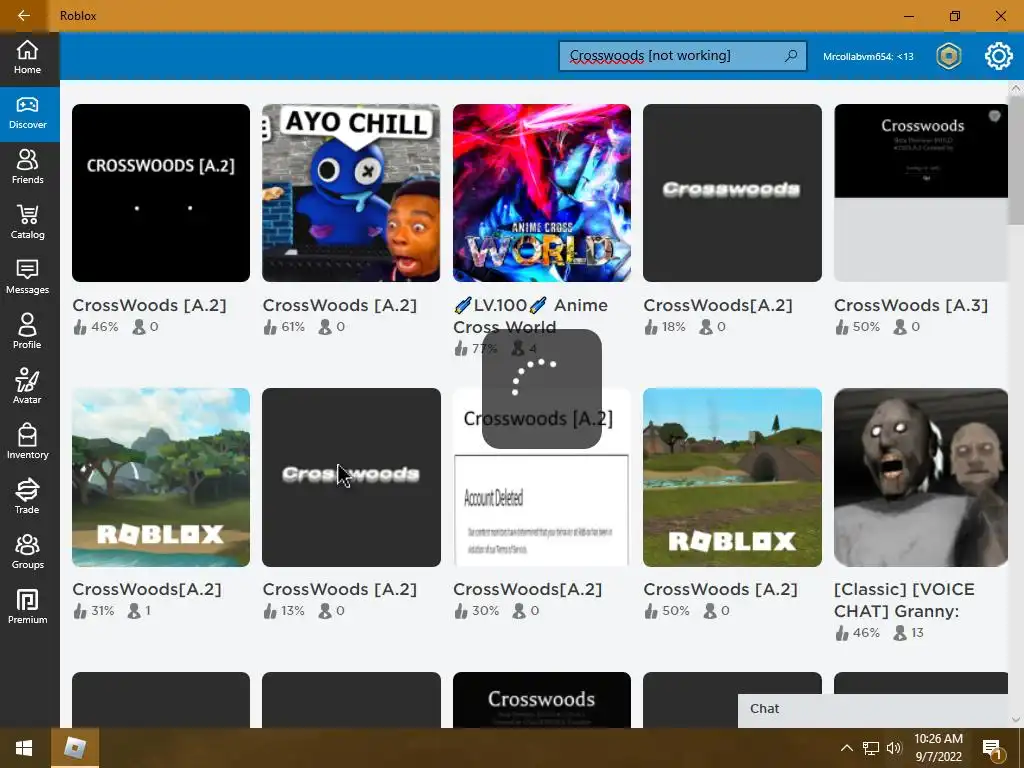The width and height of the screenshot is (1024, 768).
Task: Open the Anime Cross World thumbnail
Action: (542, 193)
